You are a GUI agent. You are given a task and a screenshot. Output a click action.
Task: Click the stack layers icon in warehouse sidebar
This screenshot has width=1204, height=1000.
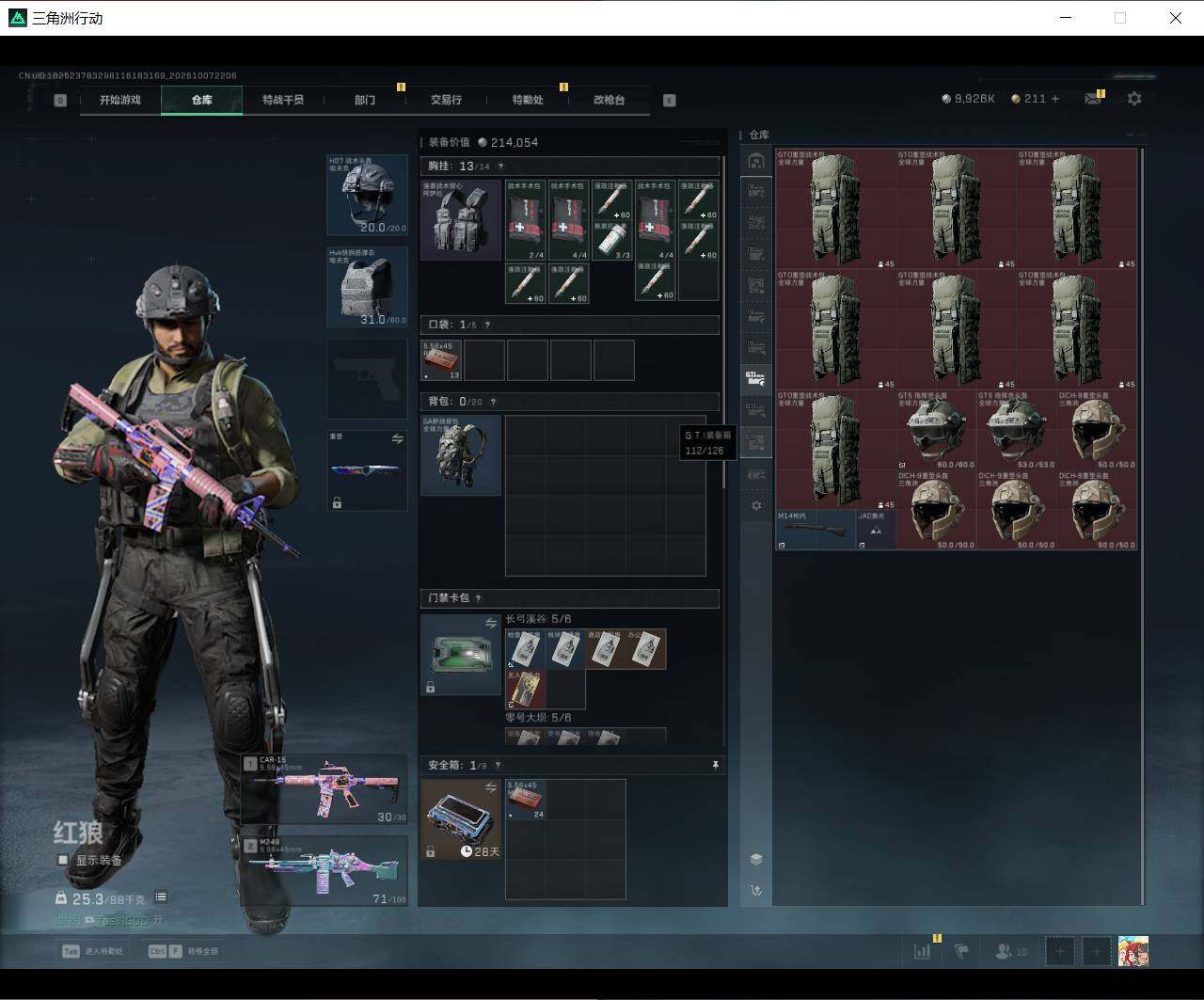[x=756, y=859]
